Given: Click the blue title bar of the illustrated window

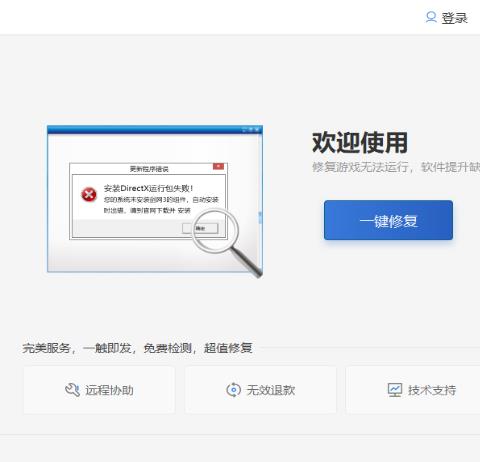Looking at the screenshot, I should [155, 130].
